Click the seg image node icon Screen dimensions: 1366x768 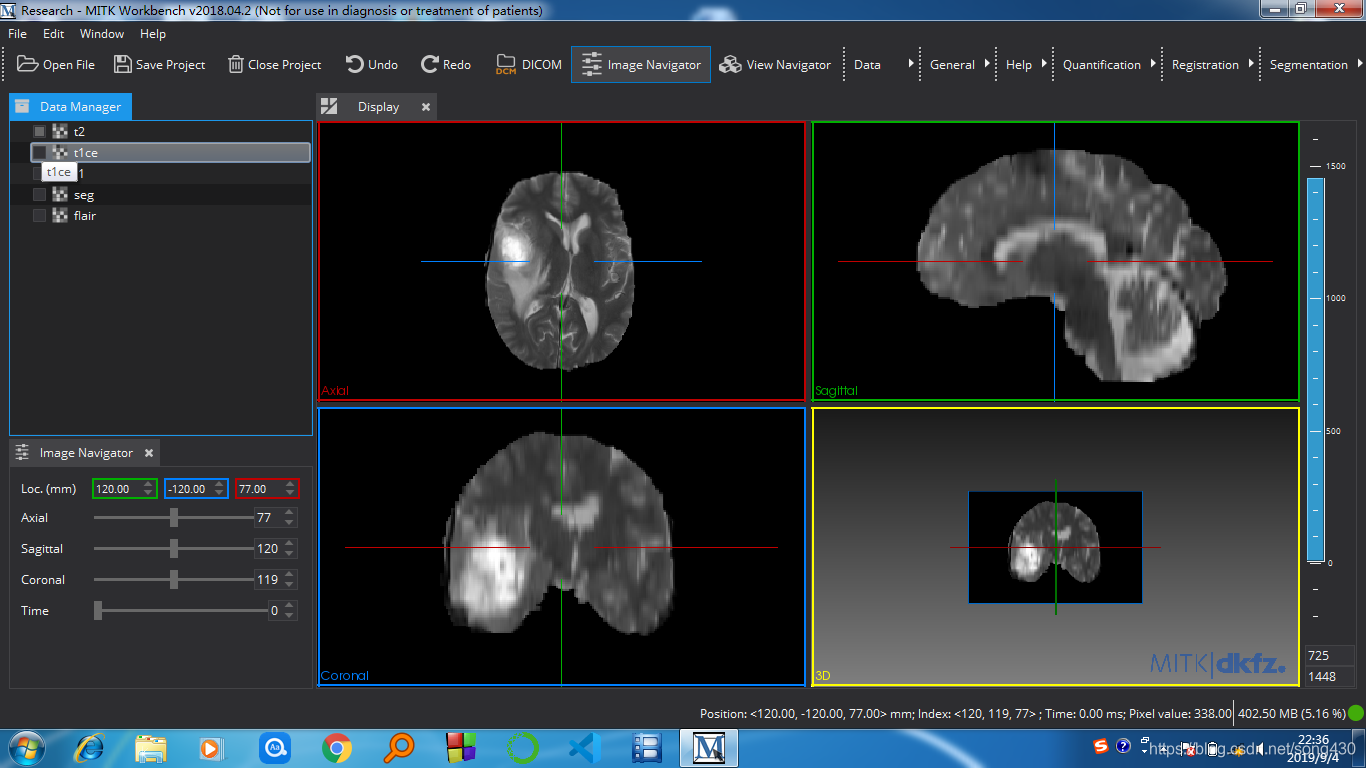[x=60, y=194]
